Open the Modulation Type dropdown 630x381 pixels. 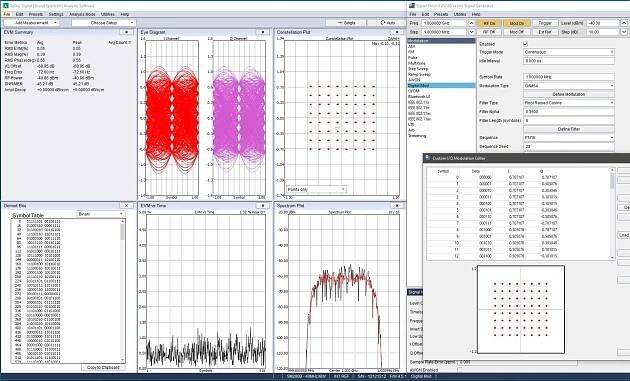(569, 86)
